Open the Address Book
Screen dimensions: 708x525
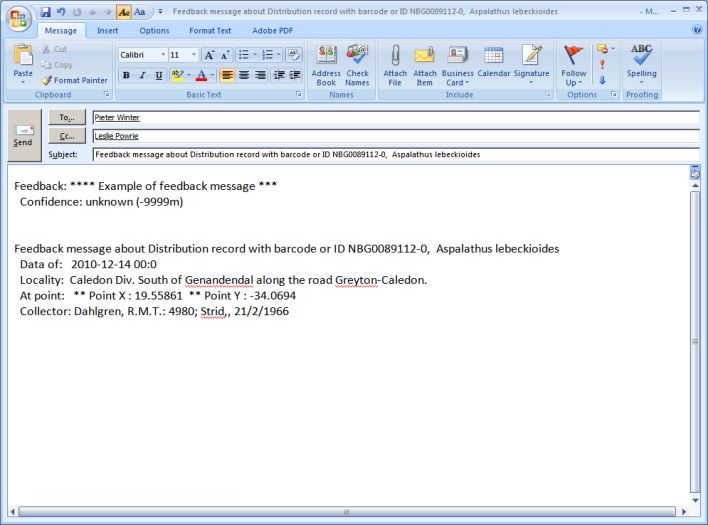326,65
